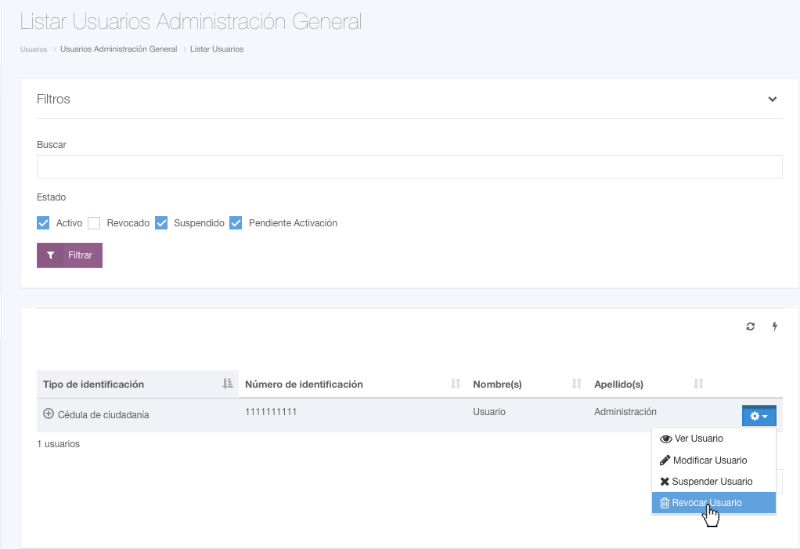
Task: Click the Buscar search input field
Action: (409, 167)
